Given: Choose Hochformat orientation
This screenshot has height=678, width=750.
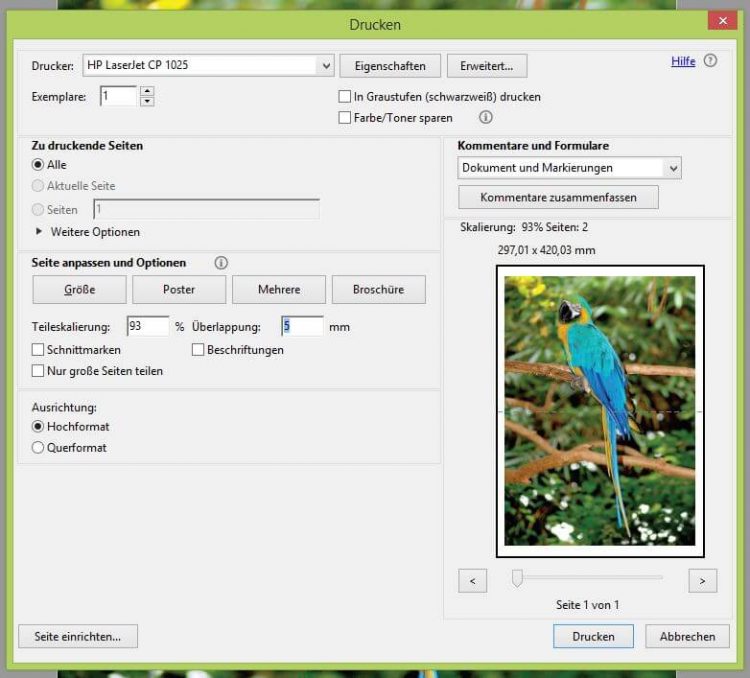Looking at the screenshot, I should 38,426.
